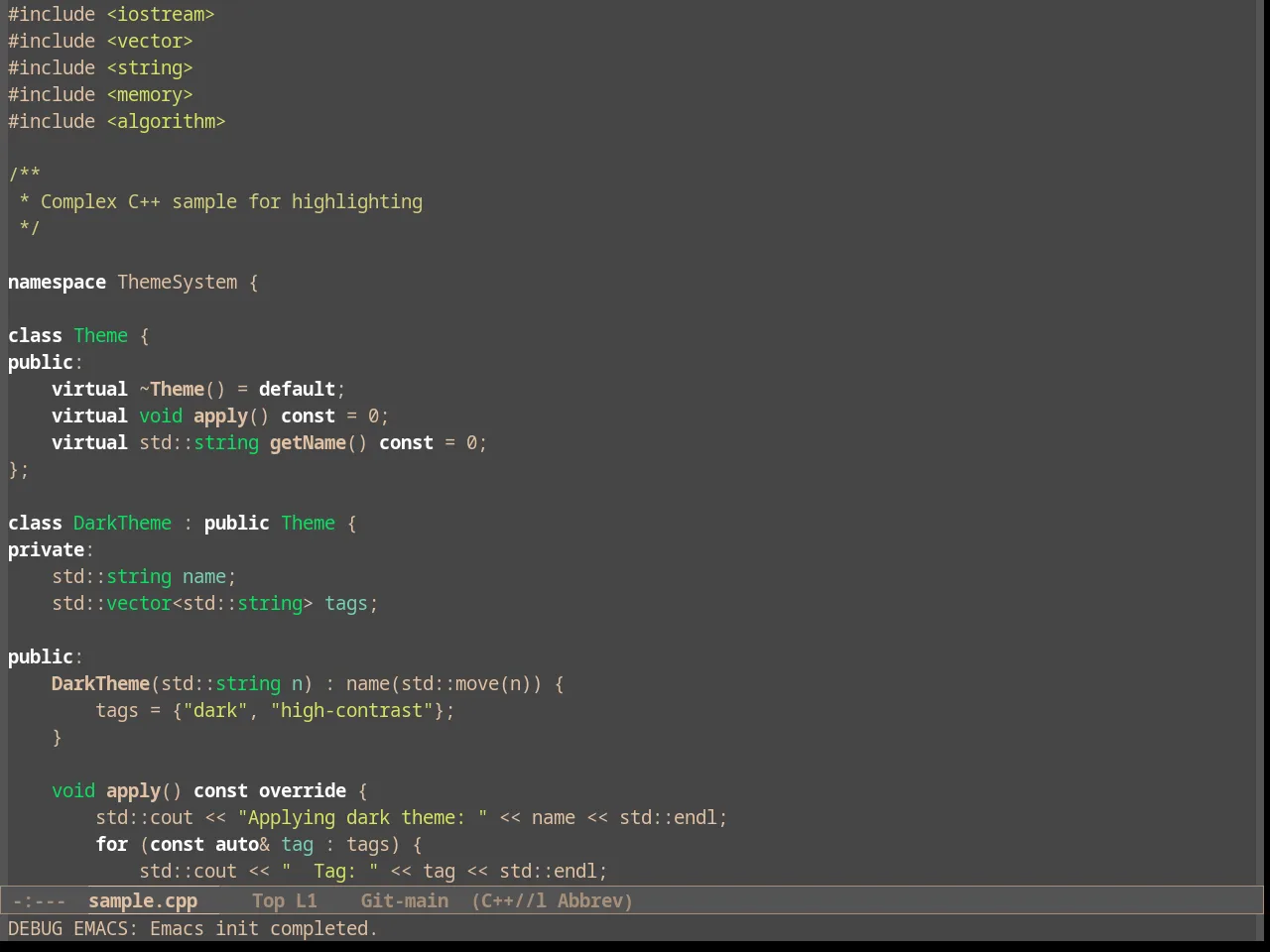The image size is (1270, 952).
Task: Click the 'private' access specifier
Action: pos(46,549)
